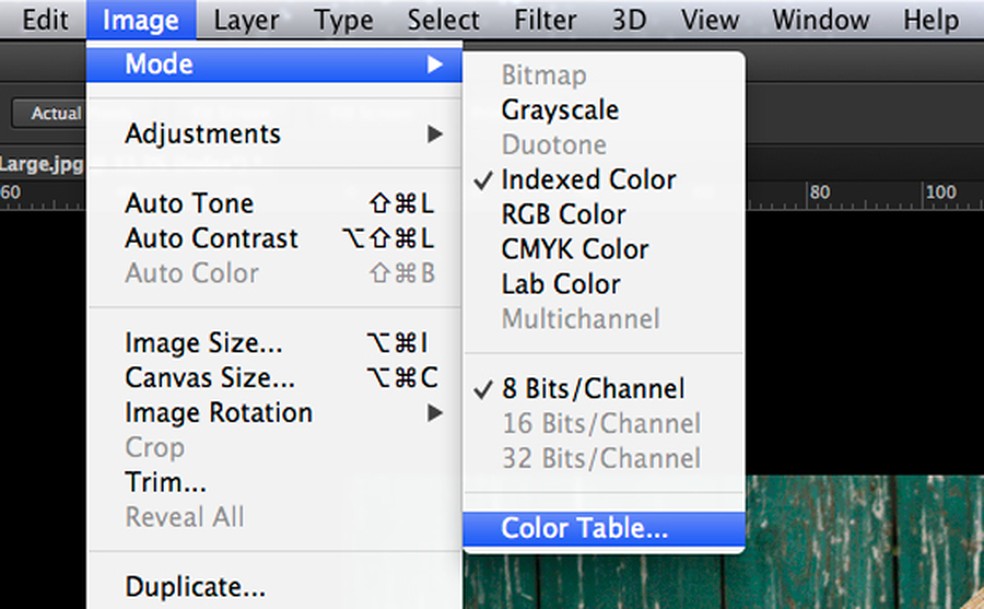Screen dimensions: 984x609
Task: Convert image to CMYK Color
Action: tap(575, 250)
